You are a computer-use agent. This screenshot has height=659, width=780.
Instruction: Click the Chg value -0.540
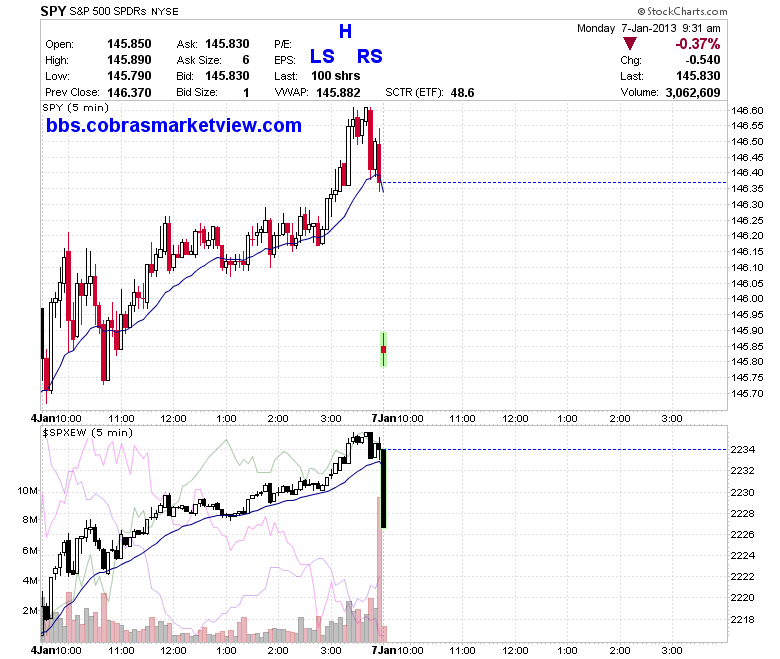(703, 60)
